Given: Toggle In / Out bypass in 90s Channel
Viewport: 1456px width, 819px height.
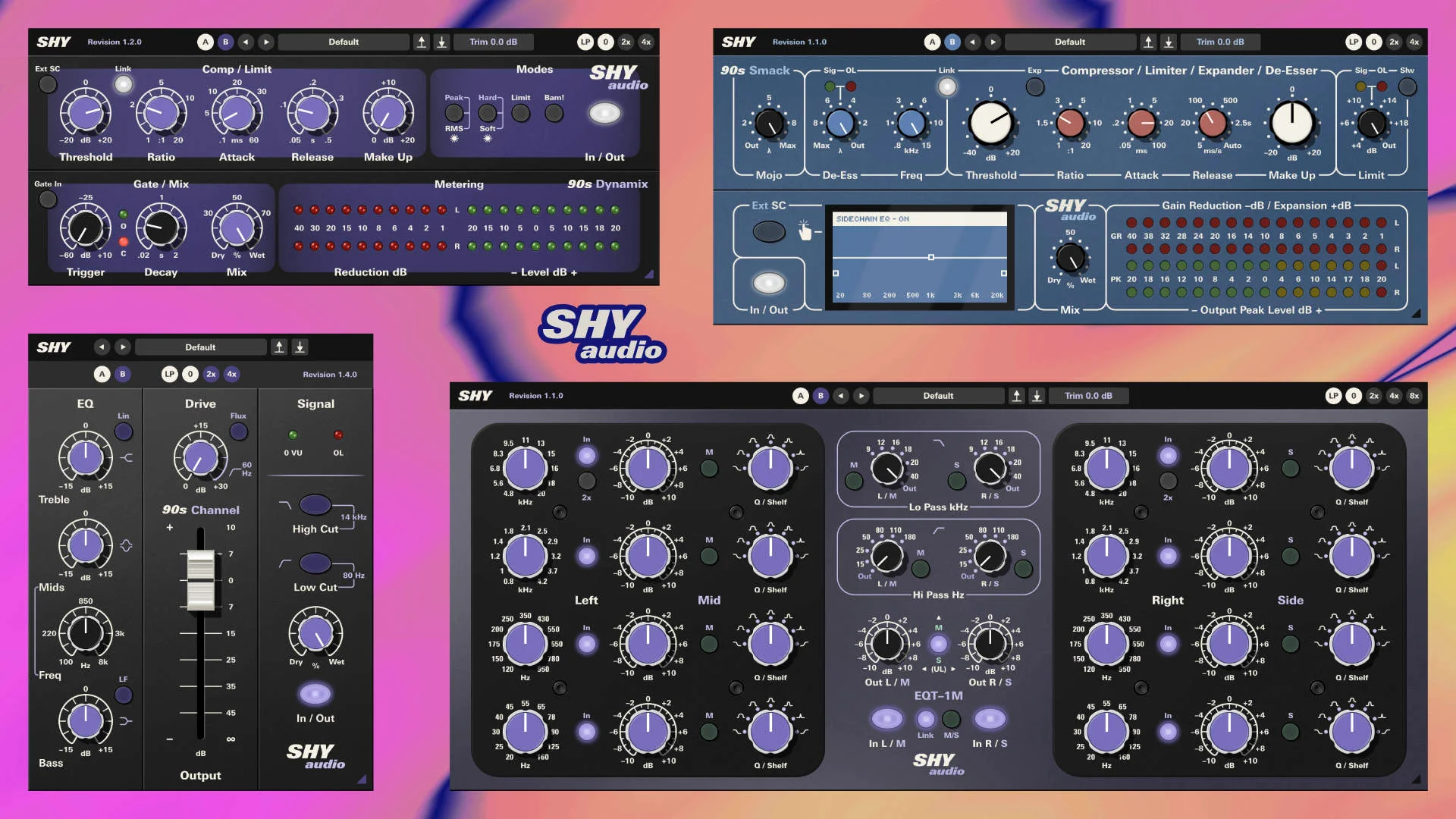Looking at the screenshot, I should pos(315,693).
